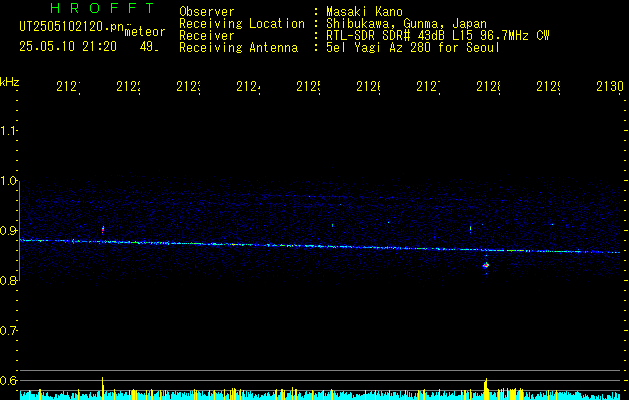Click the Observer field label

pos(207,12)
